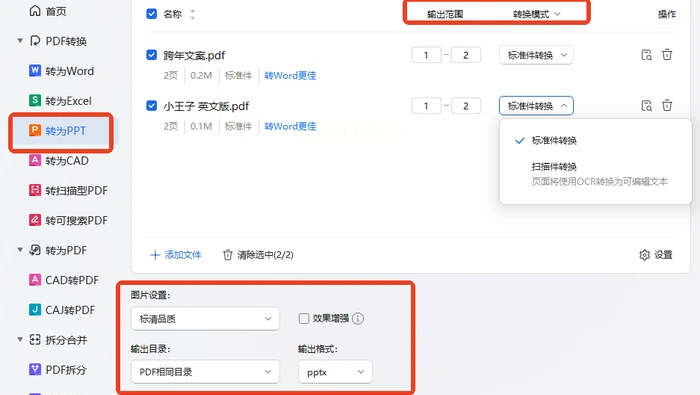Delete 小王子 英文版.pdf using its trash icon
The height and width of the screenshot is (395, 700).
coord(667,105)
